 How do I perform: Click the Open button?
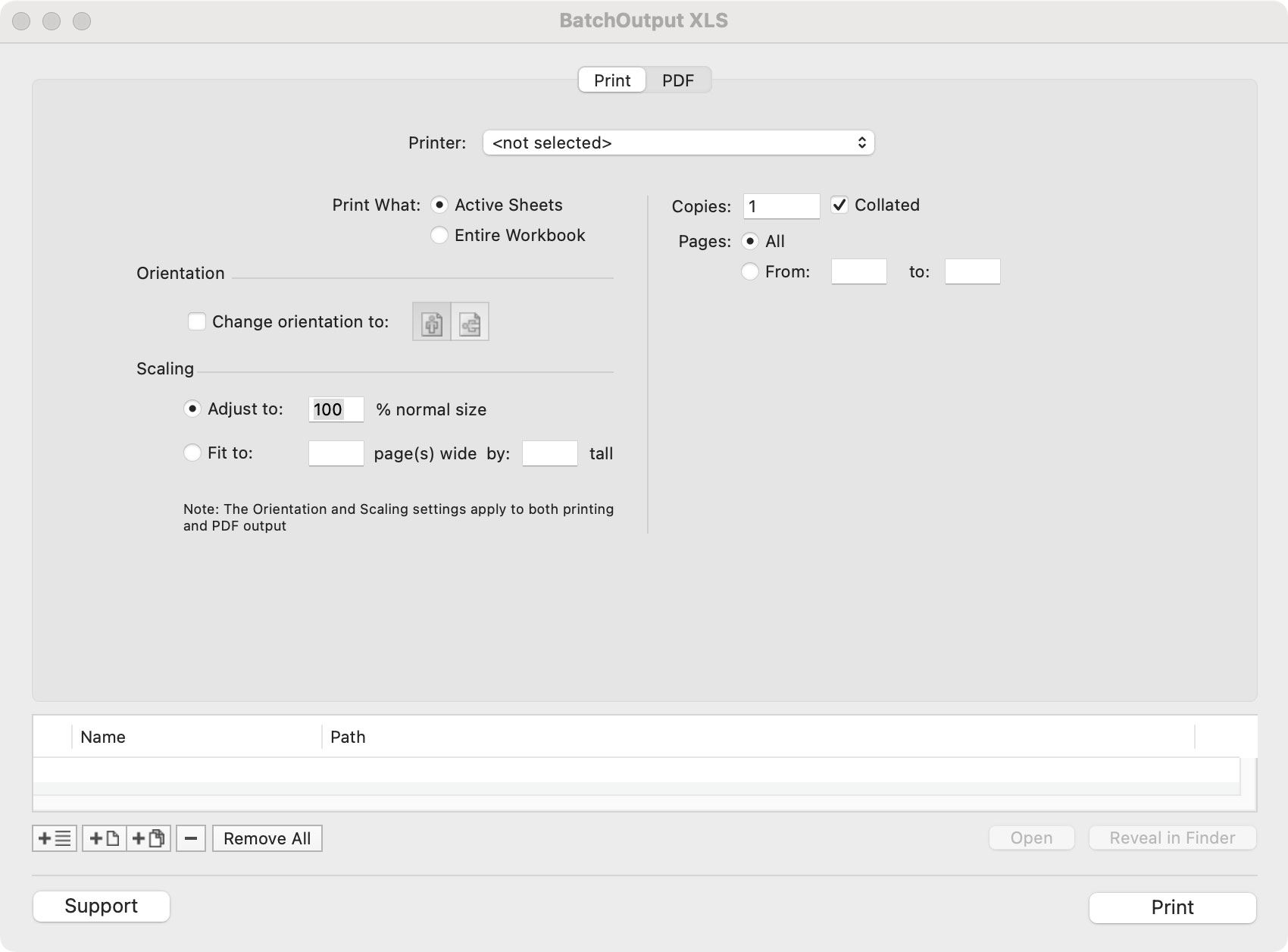click(x=1032, y=838)
